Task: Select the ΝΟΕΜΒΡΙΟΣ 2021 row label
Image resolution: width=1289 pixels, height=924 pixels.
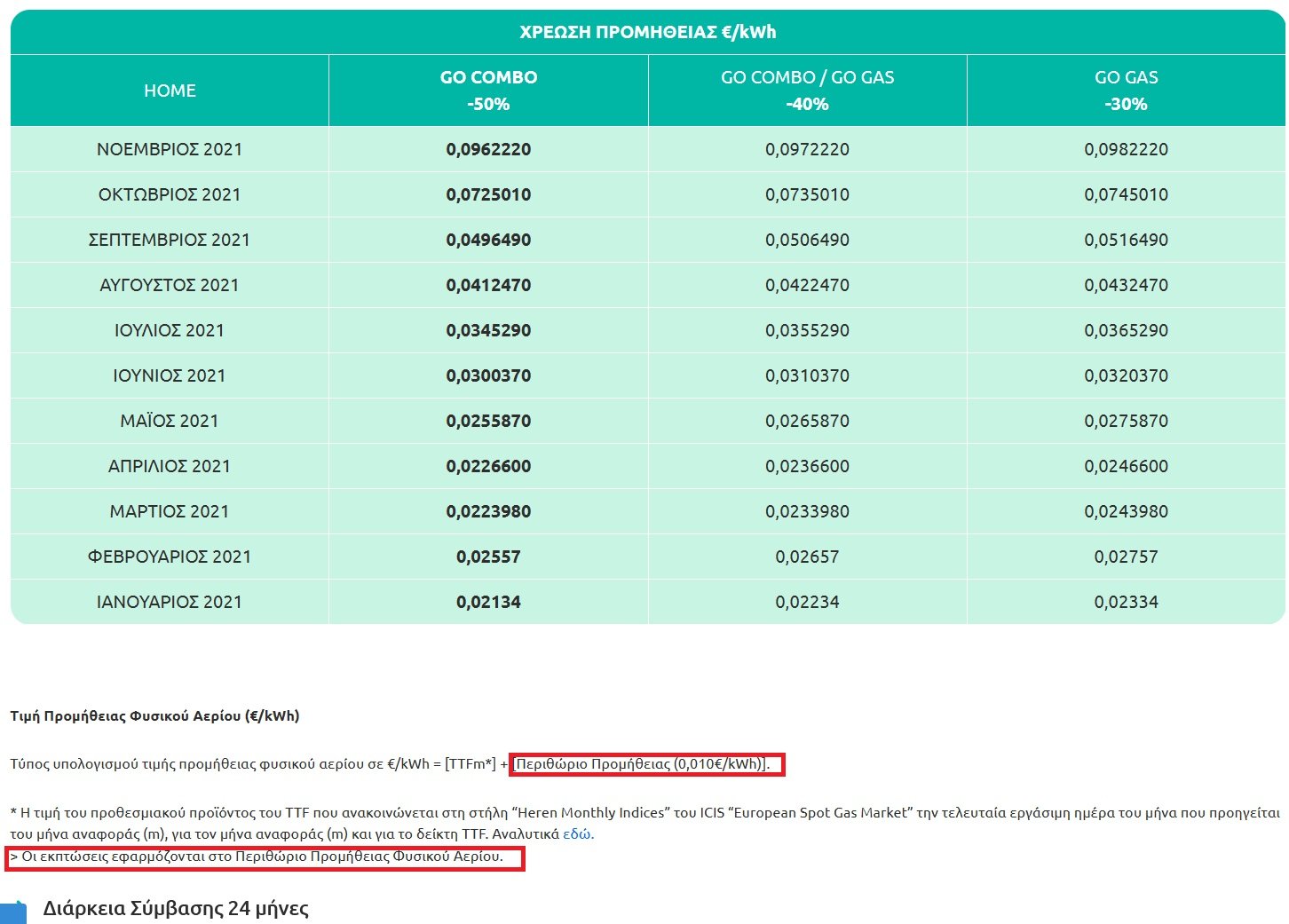Action: (170, 149)
